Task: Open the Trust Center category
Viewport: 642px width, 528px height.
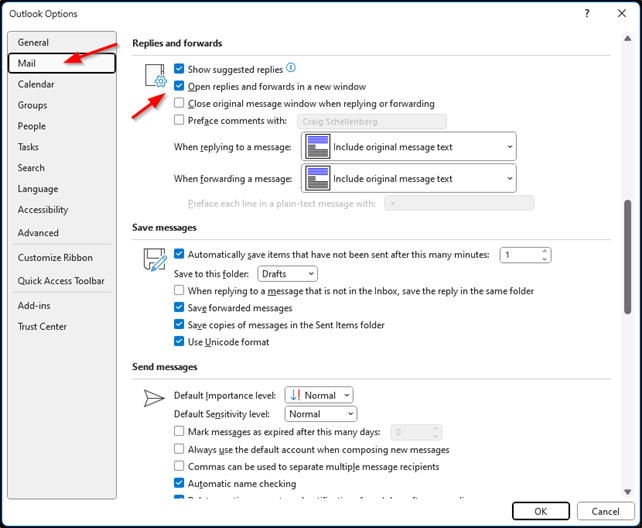Action: tap(42, 326)
